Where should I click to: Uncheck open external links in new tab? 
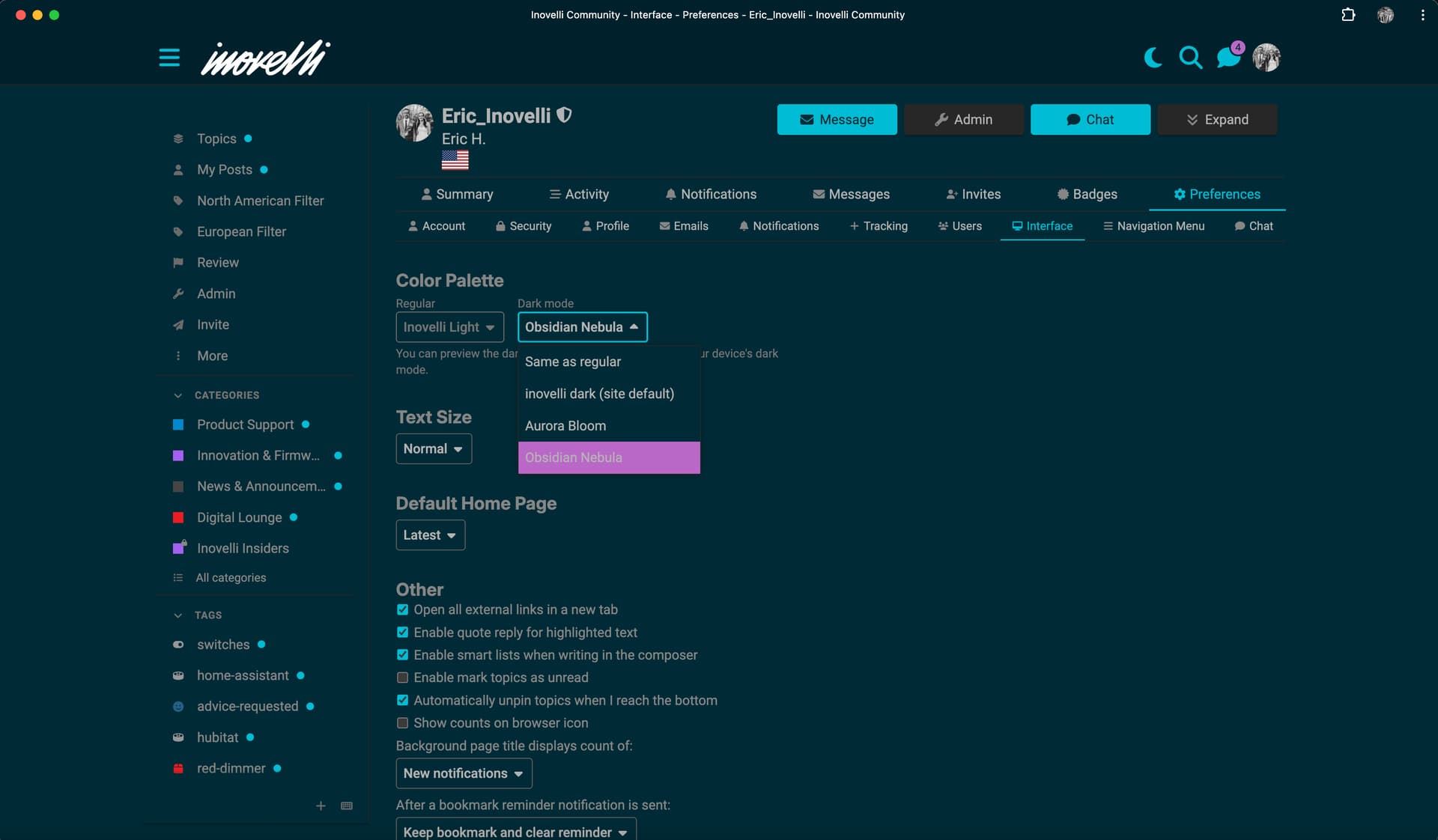[402, 609]
